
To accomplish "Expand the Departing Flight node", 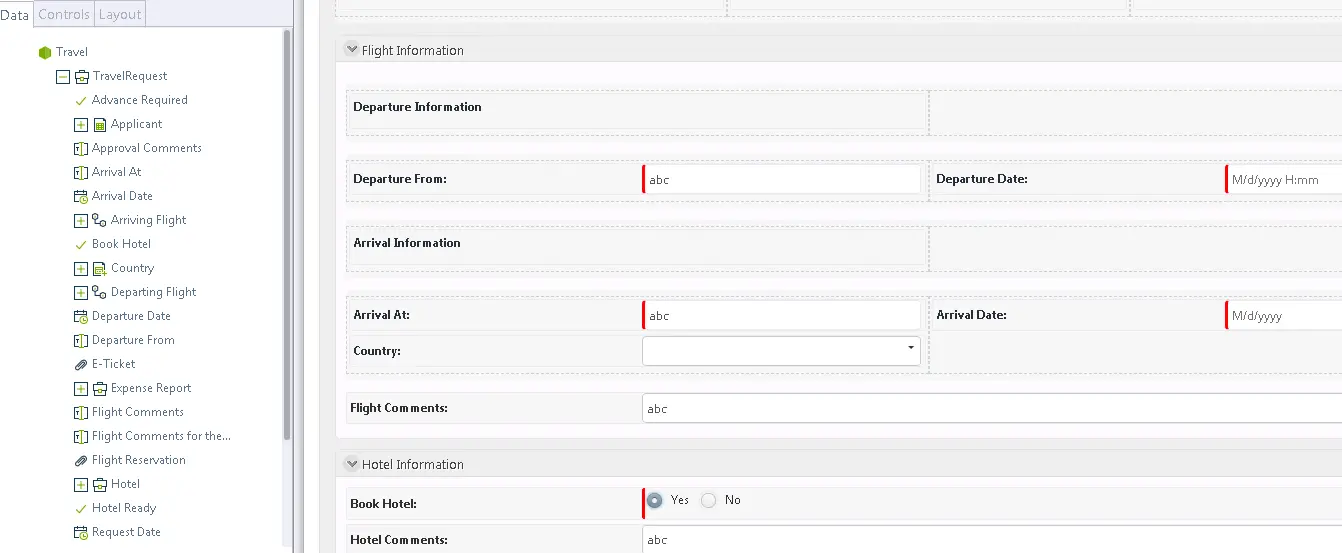I will 81,292.
